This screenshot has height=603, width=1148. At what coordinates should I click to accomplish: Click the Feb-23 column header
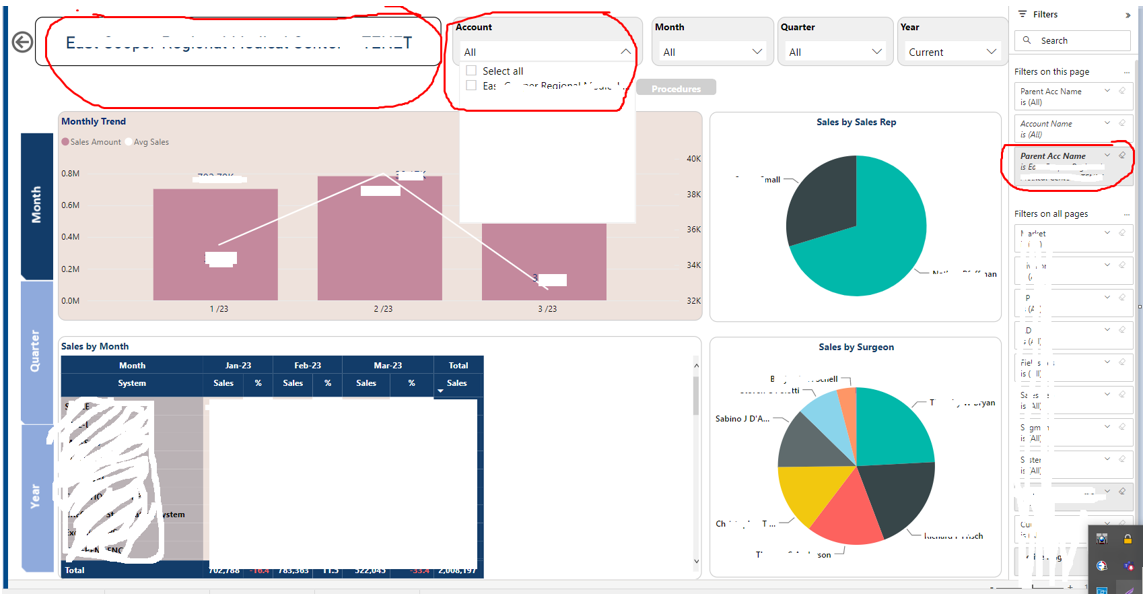pyautogui.click(x=308, y=365)
